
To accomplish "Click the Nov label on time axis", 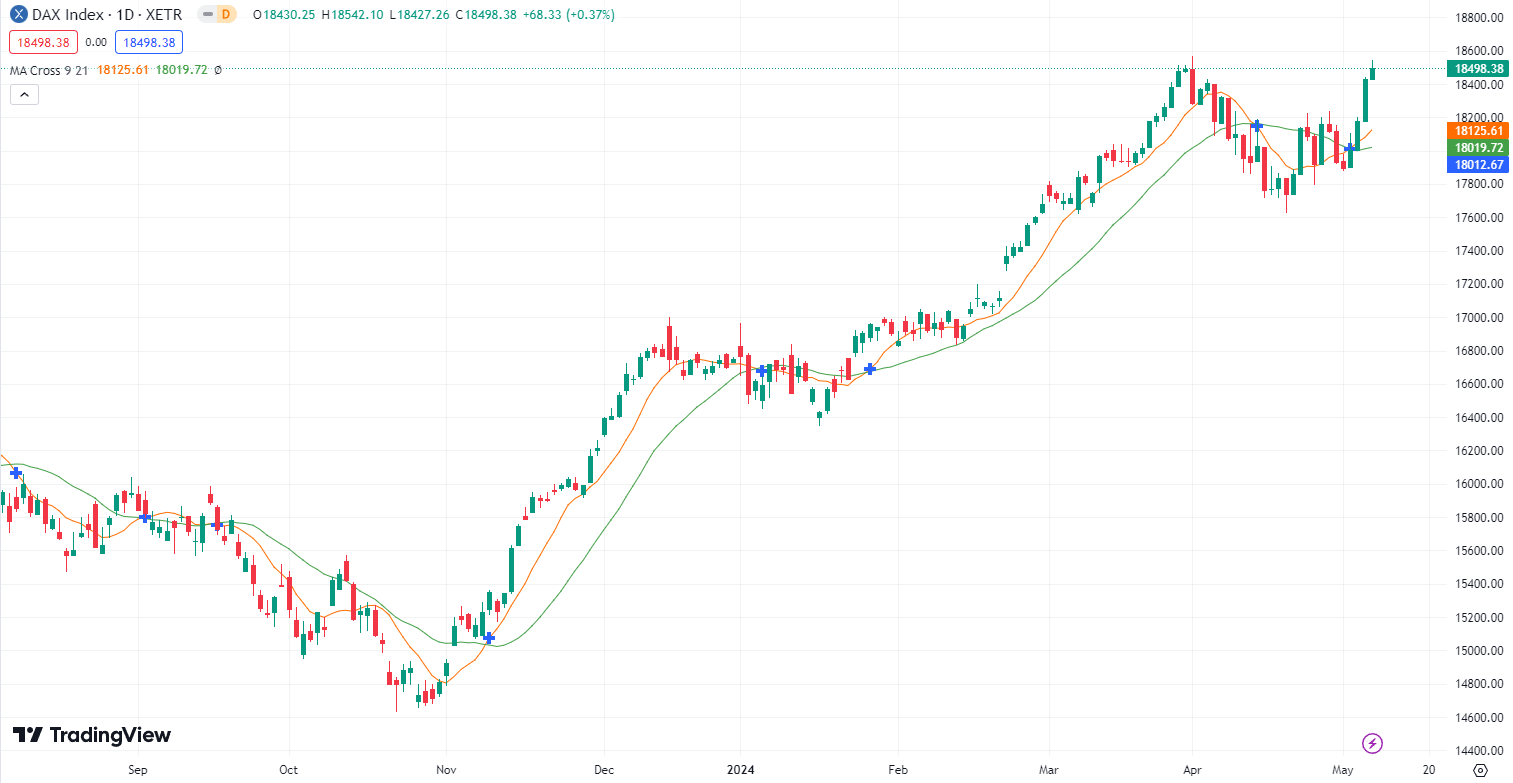I will [x=446, y=770].
